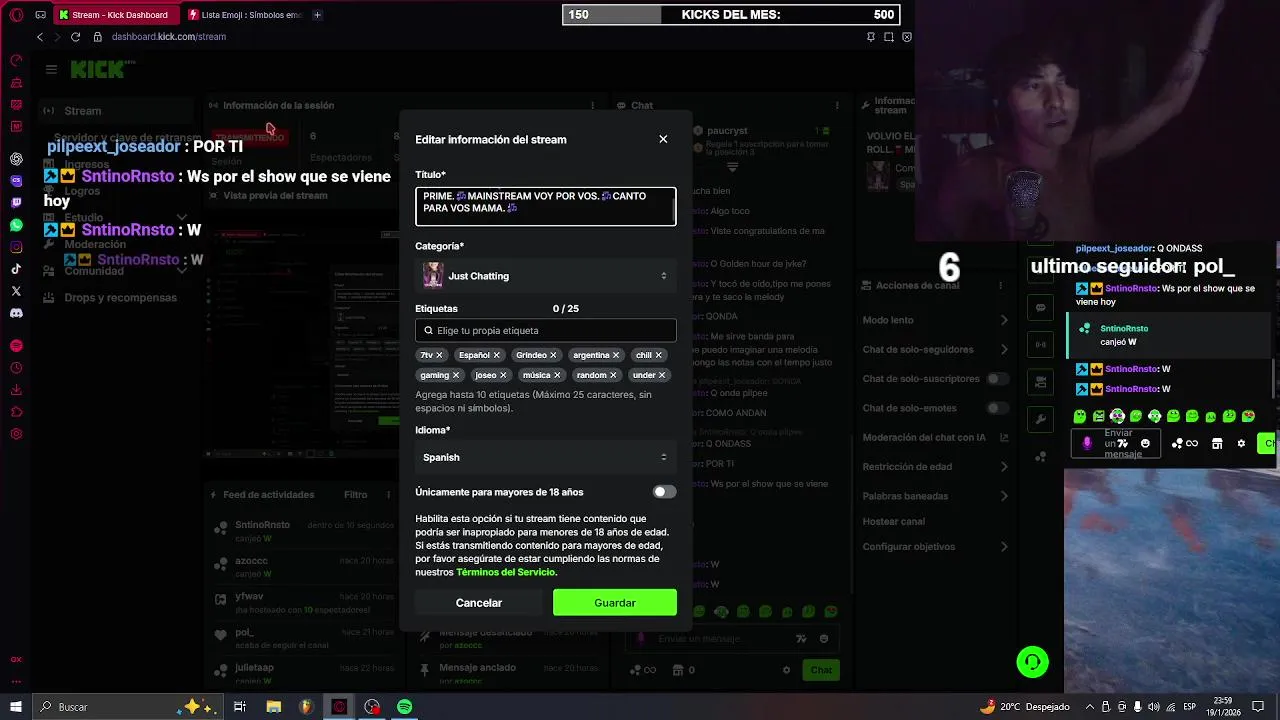Open Opera GX from the taskbar
Screen dimensions: 1280x720
(x=339, y=707)
